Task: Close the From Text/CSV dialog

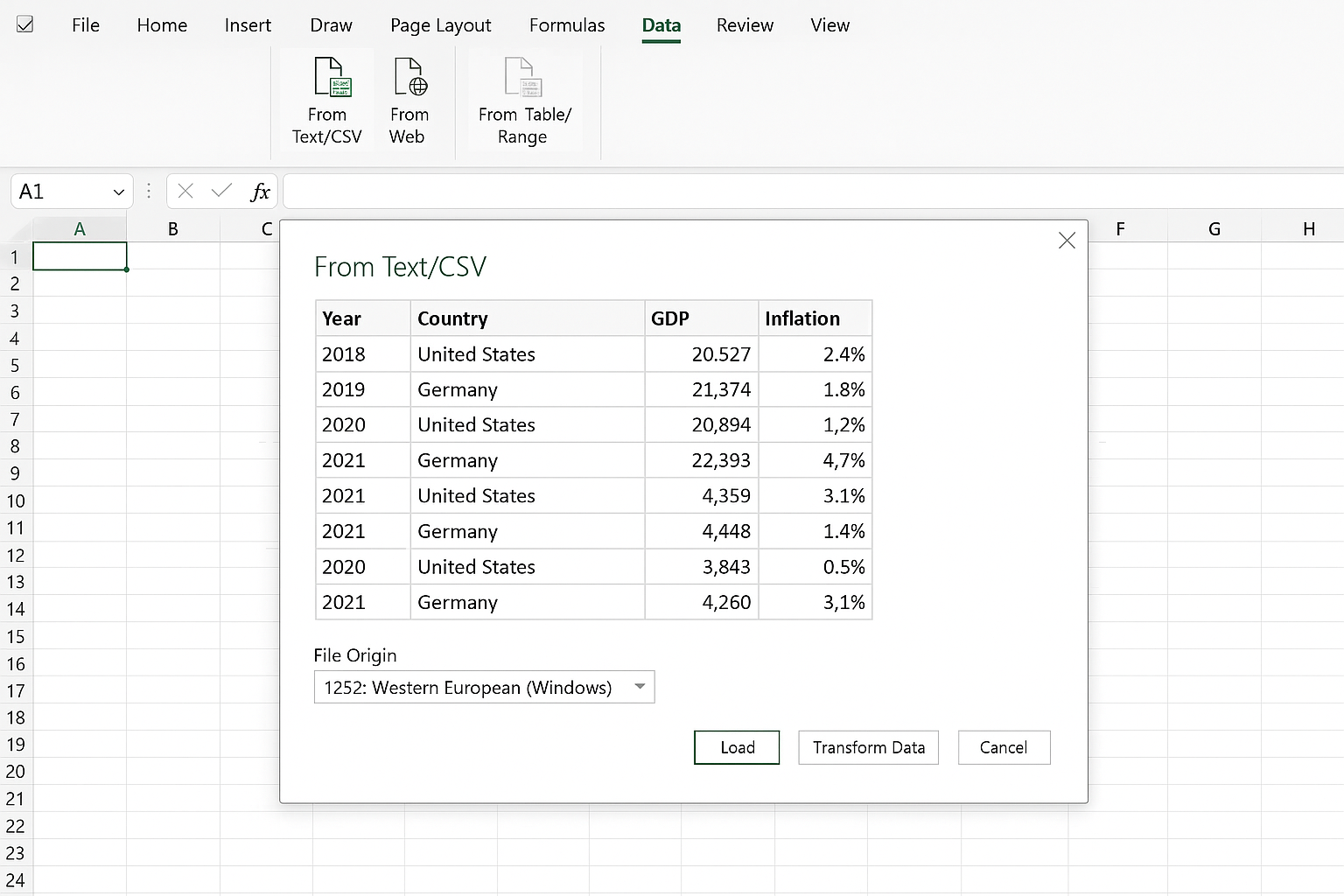Action: tap(1067, 241)
